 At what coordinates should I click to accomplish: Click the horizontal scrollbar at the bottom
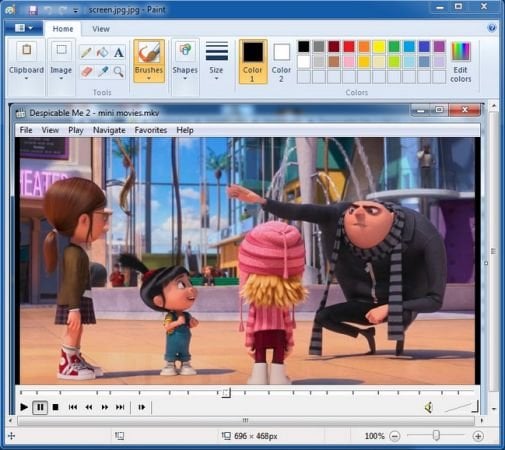point(246,421)
